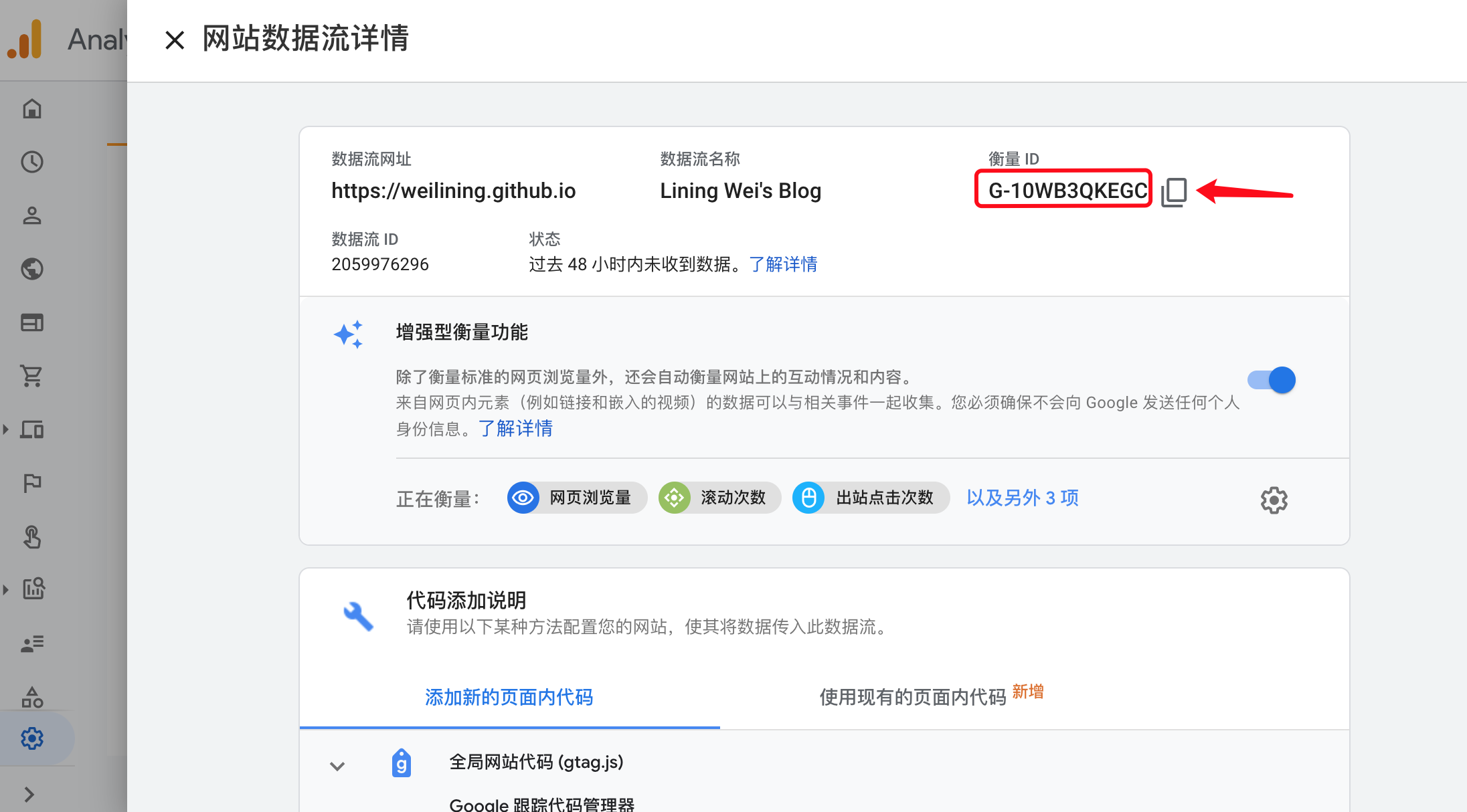Image resolution: width=1467 pixels, height=812 pixels.
Task: Open enhanced measurement settings gear
Action: 1274,500
